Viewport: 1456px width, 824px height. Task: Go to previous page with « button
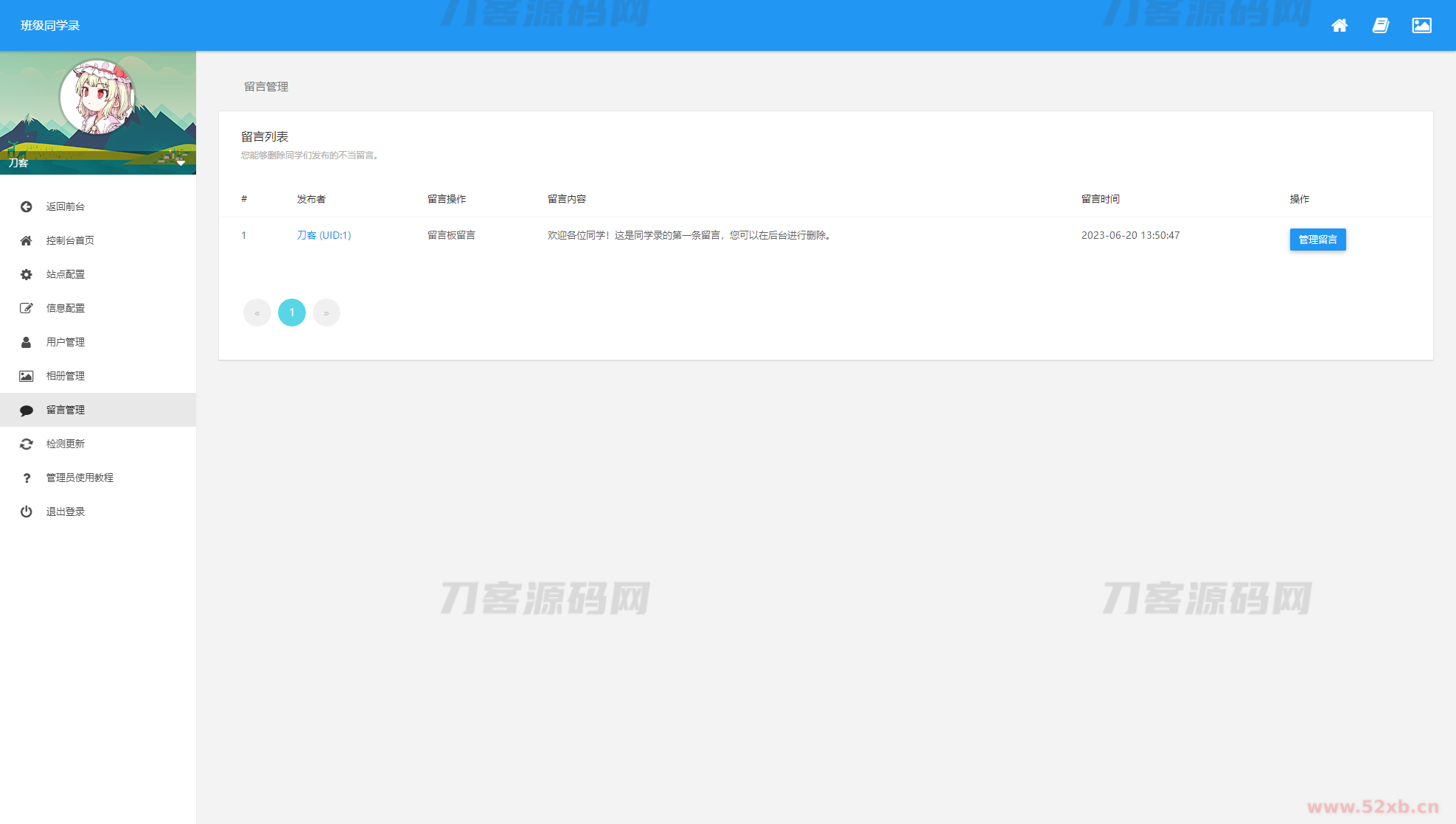pyautogui.click(x=257, y=313)
